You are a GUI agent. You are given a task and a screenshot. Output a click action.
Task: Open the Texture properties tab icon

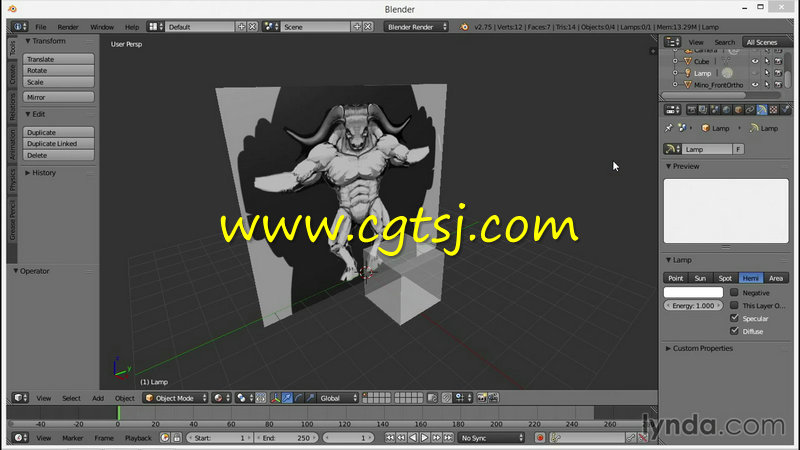click(x=773, y=110)
